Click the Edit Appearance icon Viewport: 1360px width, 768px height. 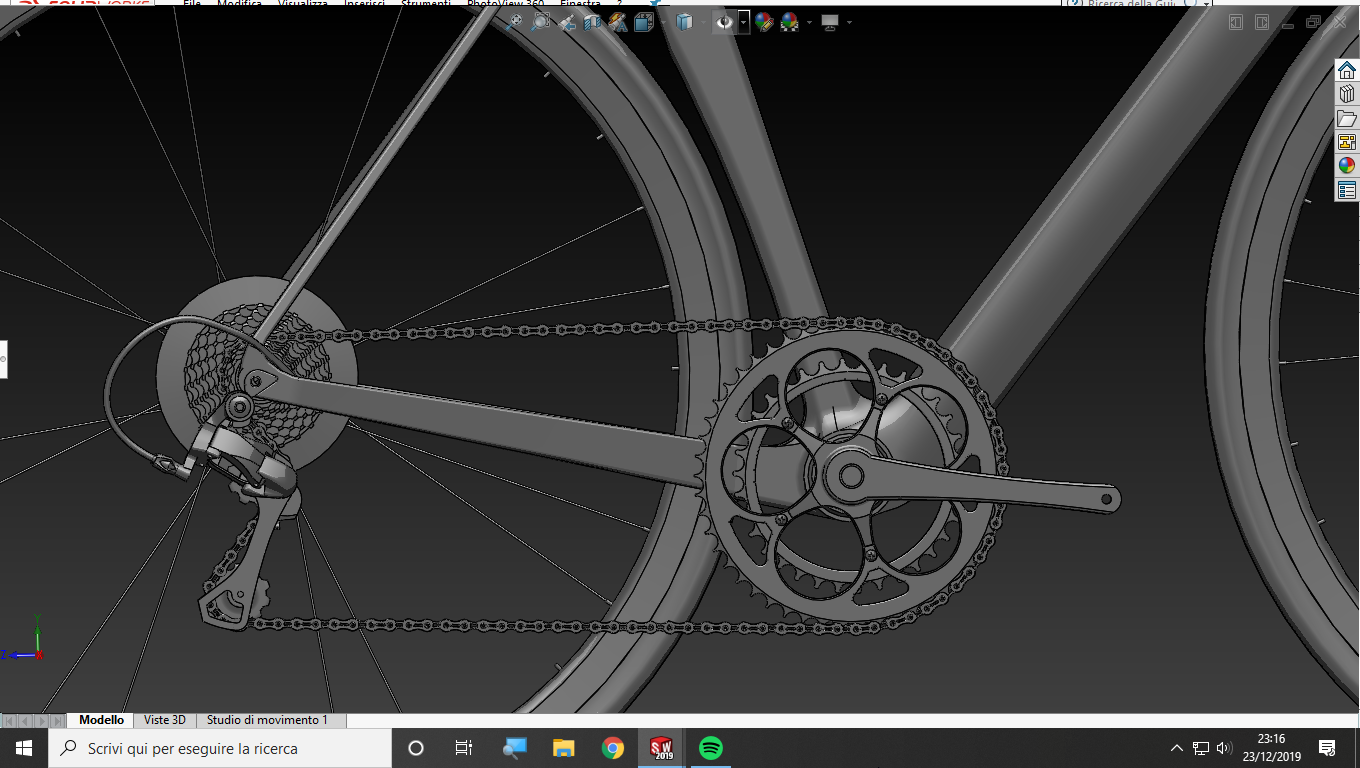click(765, 21)
